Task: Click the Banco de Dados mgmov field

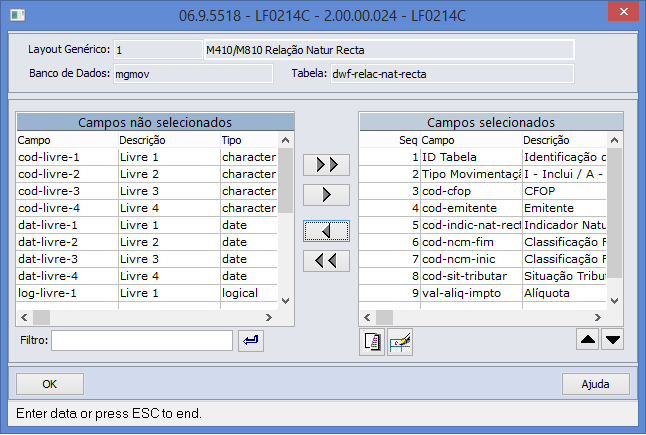Action: click(x=193, y=74)
